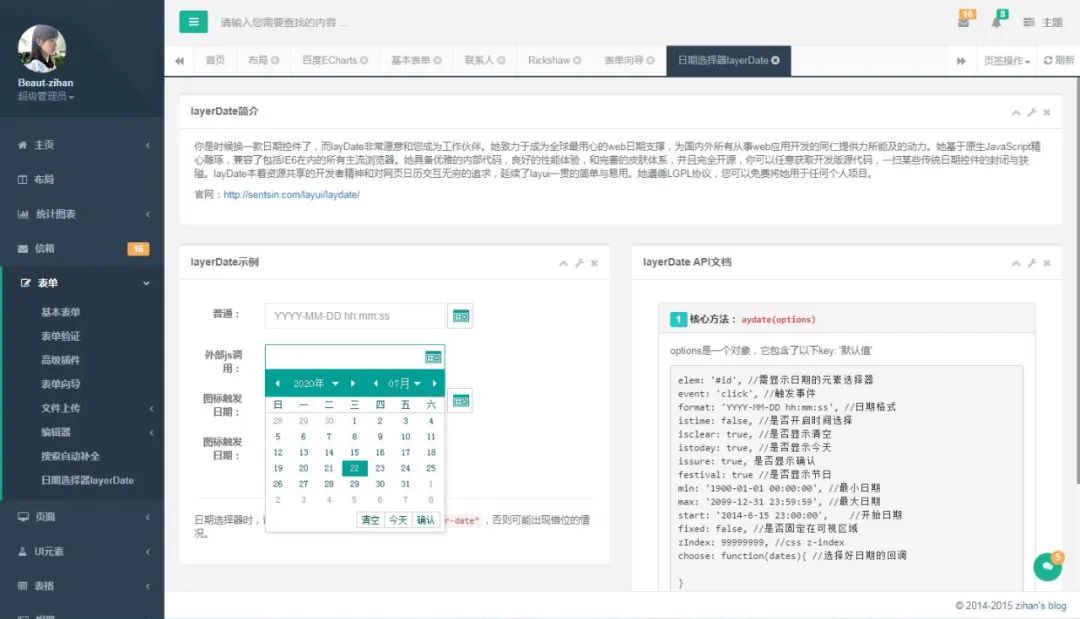This screenshot has height=619, width=1080.
Task: Go to previous year in date picker
Action: coord(278,384)
